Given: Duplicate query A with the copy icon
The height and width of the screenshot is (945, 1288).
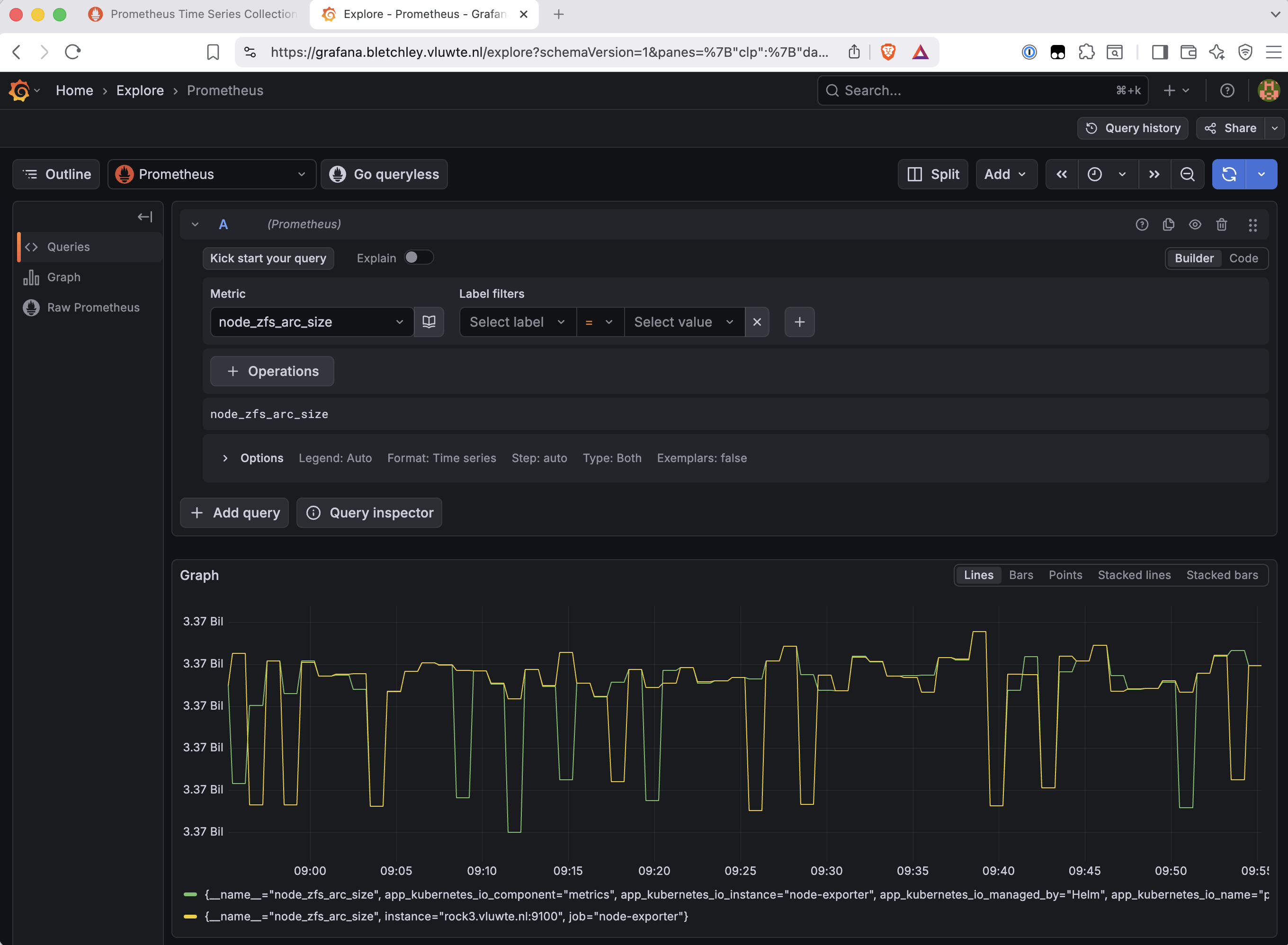Looking at the screenshot, I should [1168, 224].
